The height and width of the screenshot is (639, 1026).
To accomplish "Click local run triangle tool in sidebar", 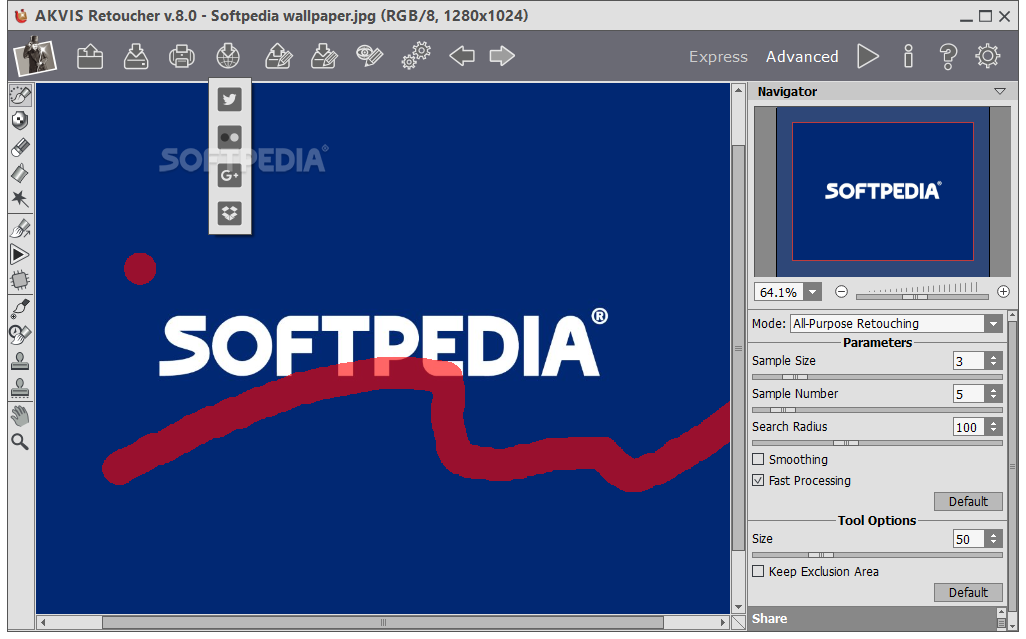I will pos(20,254).
